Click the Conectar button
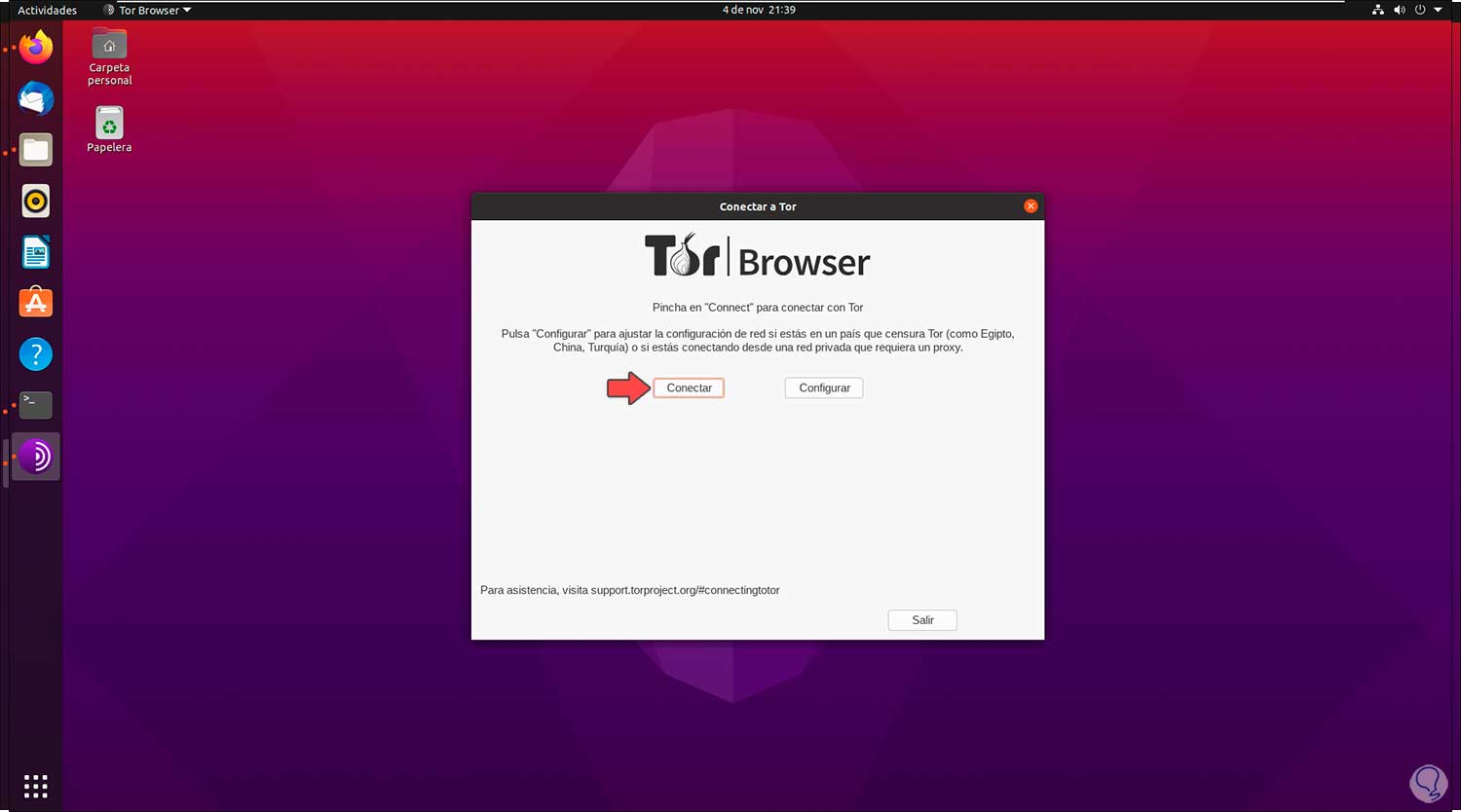The image size is (1461, 812). click(x=689, y=388)
